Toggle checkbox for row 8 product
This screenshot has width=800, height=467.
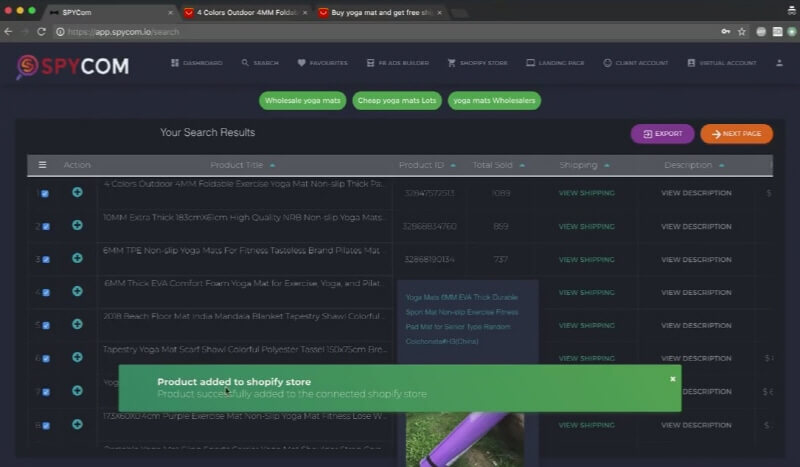point(46,425)
